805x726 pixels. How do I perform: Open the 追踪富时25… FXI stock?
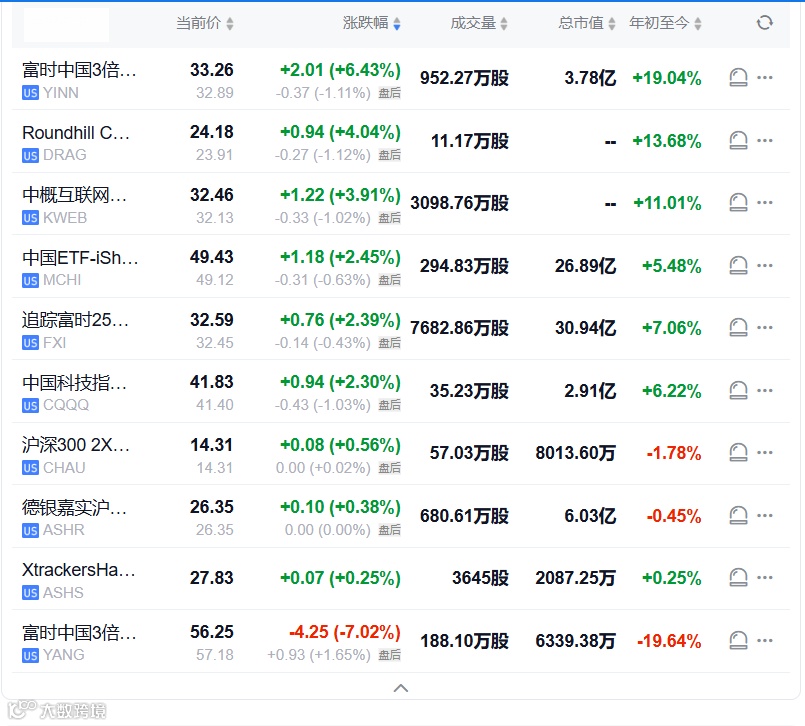tap(75, 331)
